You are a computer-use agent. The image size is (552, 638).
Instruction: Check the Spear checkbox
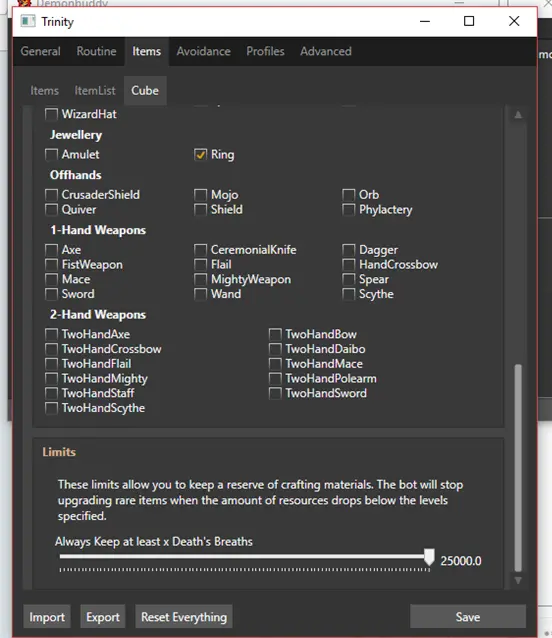[x=349, y=279]
